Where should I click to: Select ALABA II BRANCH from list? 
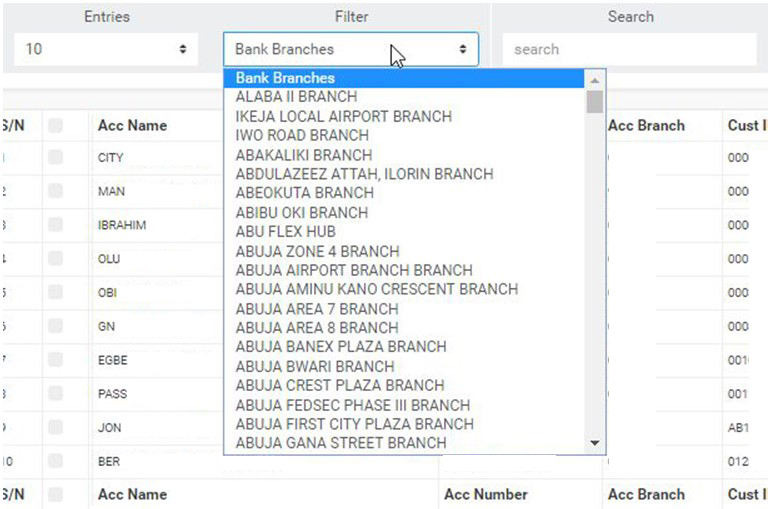pyautogui.click(x=296, y=97)
